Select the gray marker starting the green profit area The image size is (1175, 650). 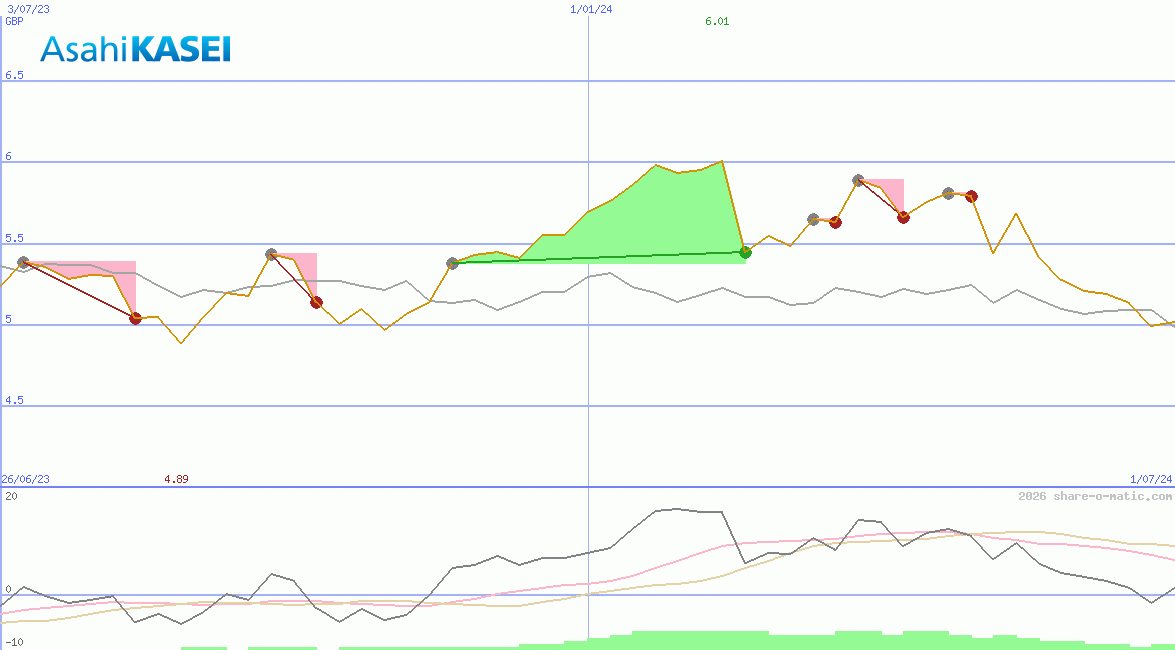[452, 263]
